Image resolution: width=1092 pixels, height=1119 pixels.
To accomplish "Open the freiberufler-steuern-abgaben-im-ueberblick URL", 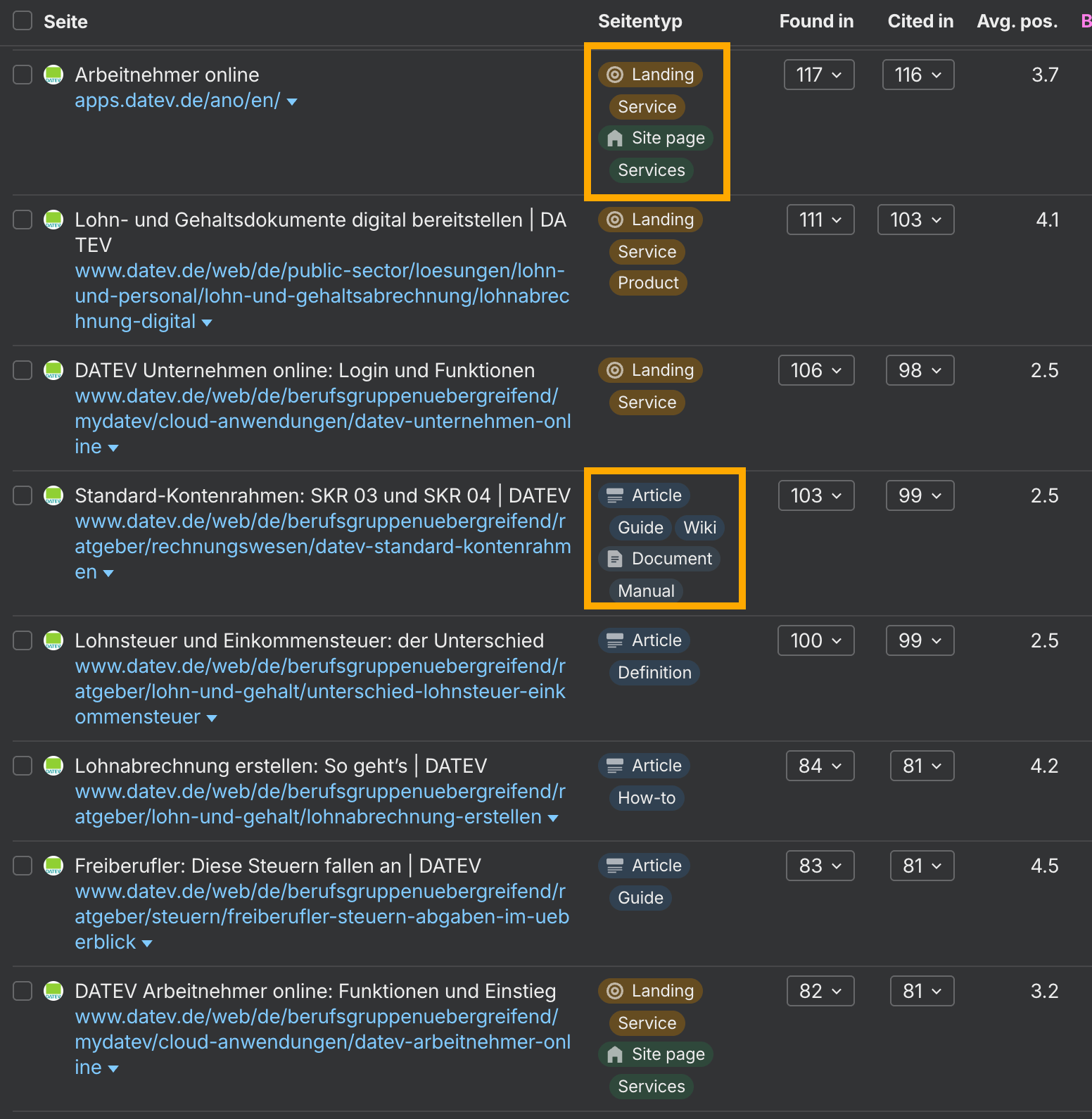I will tap(322, 917).
